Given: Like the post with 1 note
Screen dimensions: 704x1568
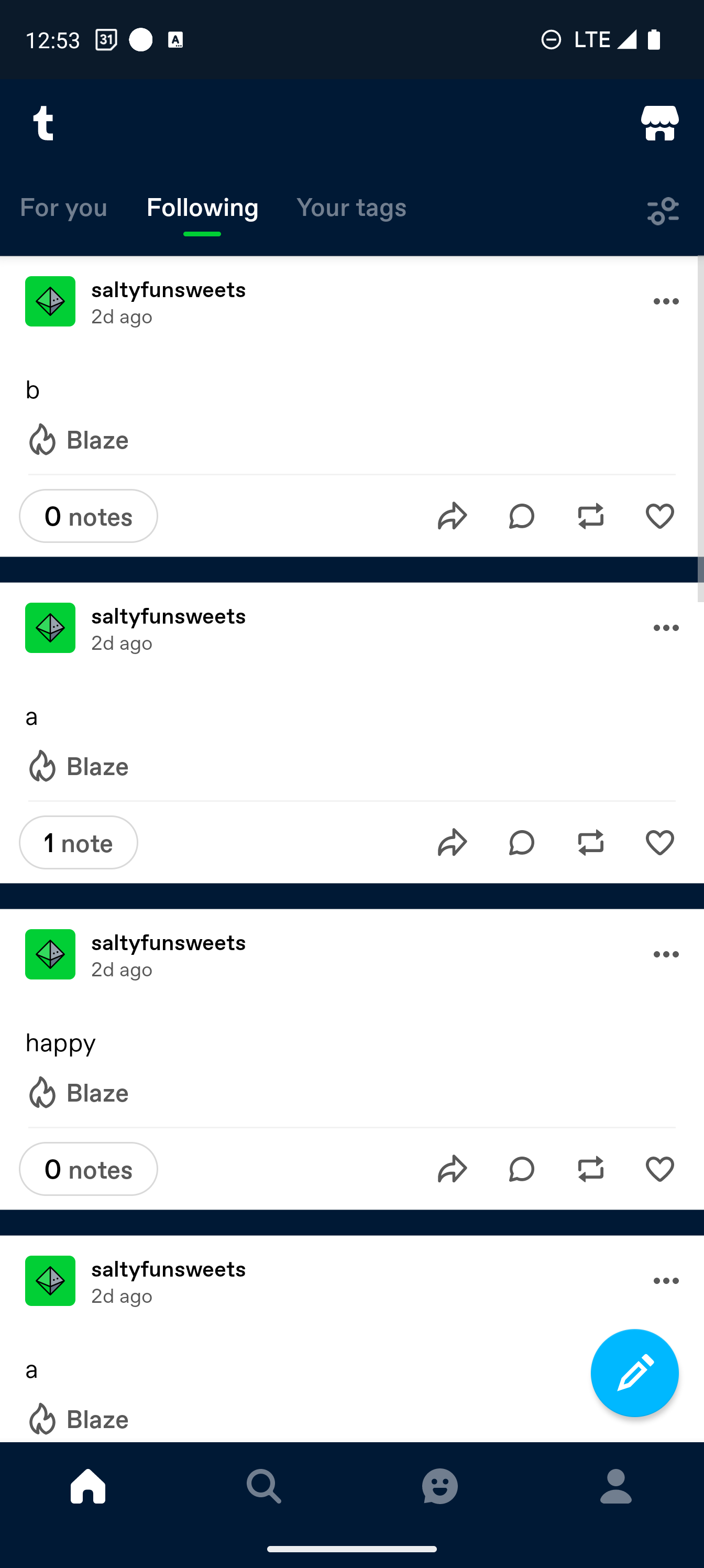Looking at the screenshot, I should 659,843.
